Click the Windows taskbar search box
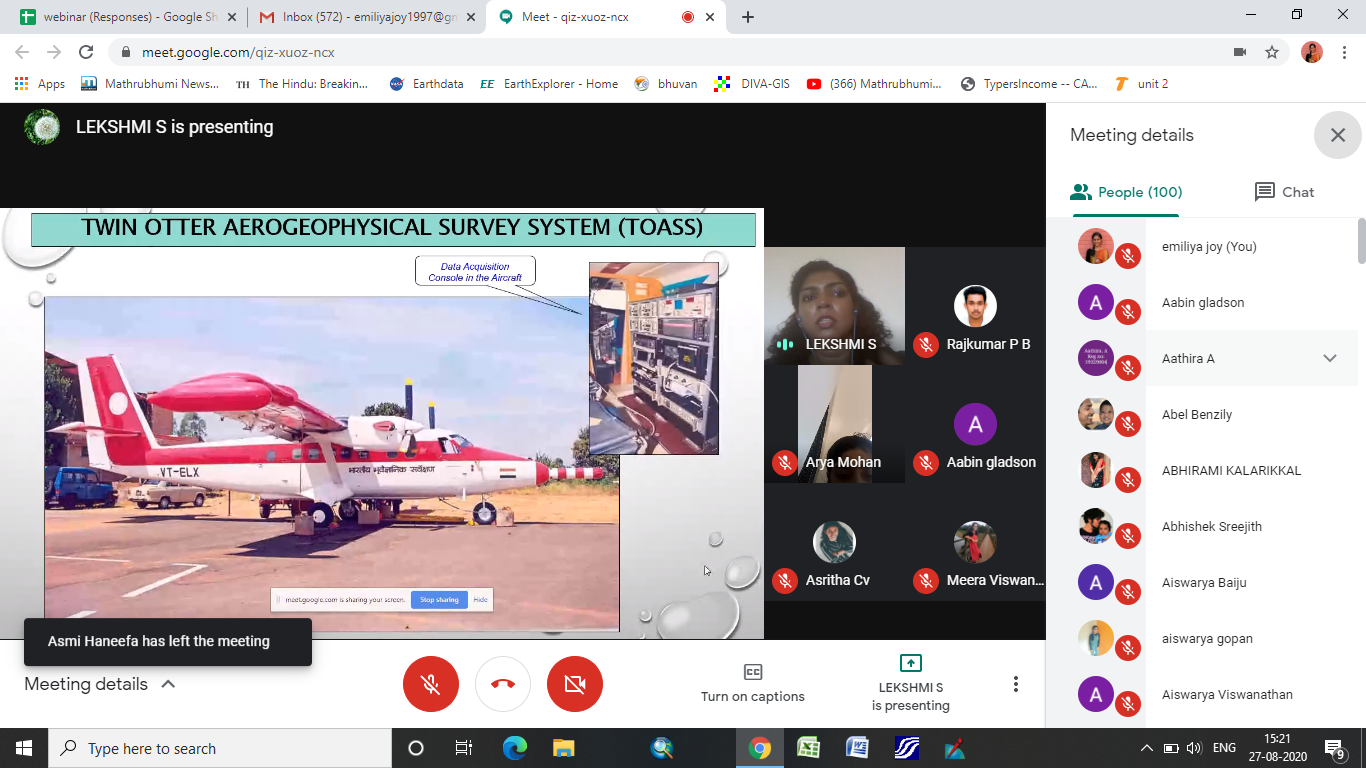 tap(220, 748)
